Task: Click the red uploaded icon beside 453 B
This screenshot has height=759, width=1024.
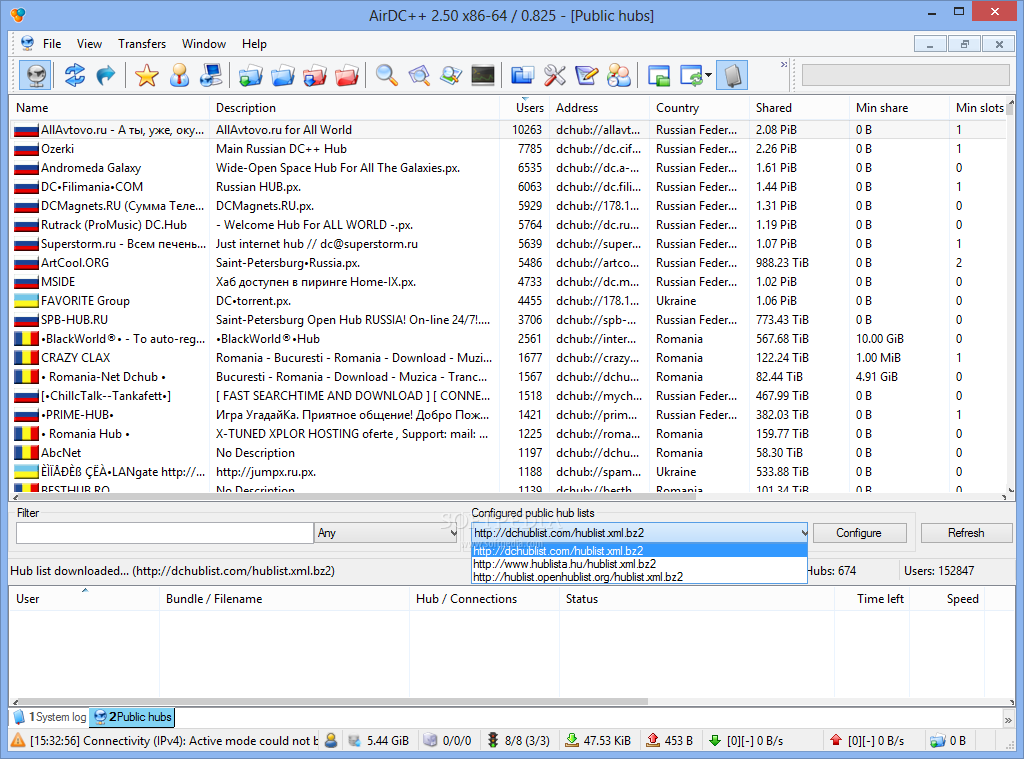Action: pos(652,740)
